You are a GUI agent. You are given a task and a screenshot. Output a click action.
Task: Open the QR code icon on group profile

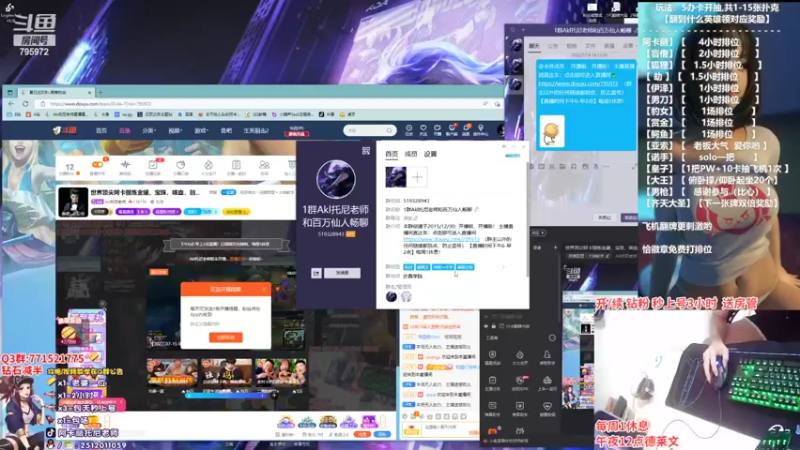click(366, 151)
